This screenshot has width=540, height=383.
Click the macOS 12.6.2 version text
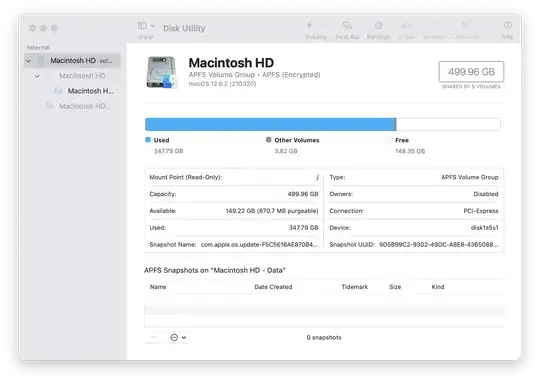(x=222, y=84)
